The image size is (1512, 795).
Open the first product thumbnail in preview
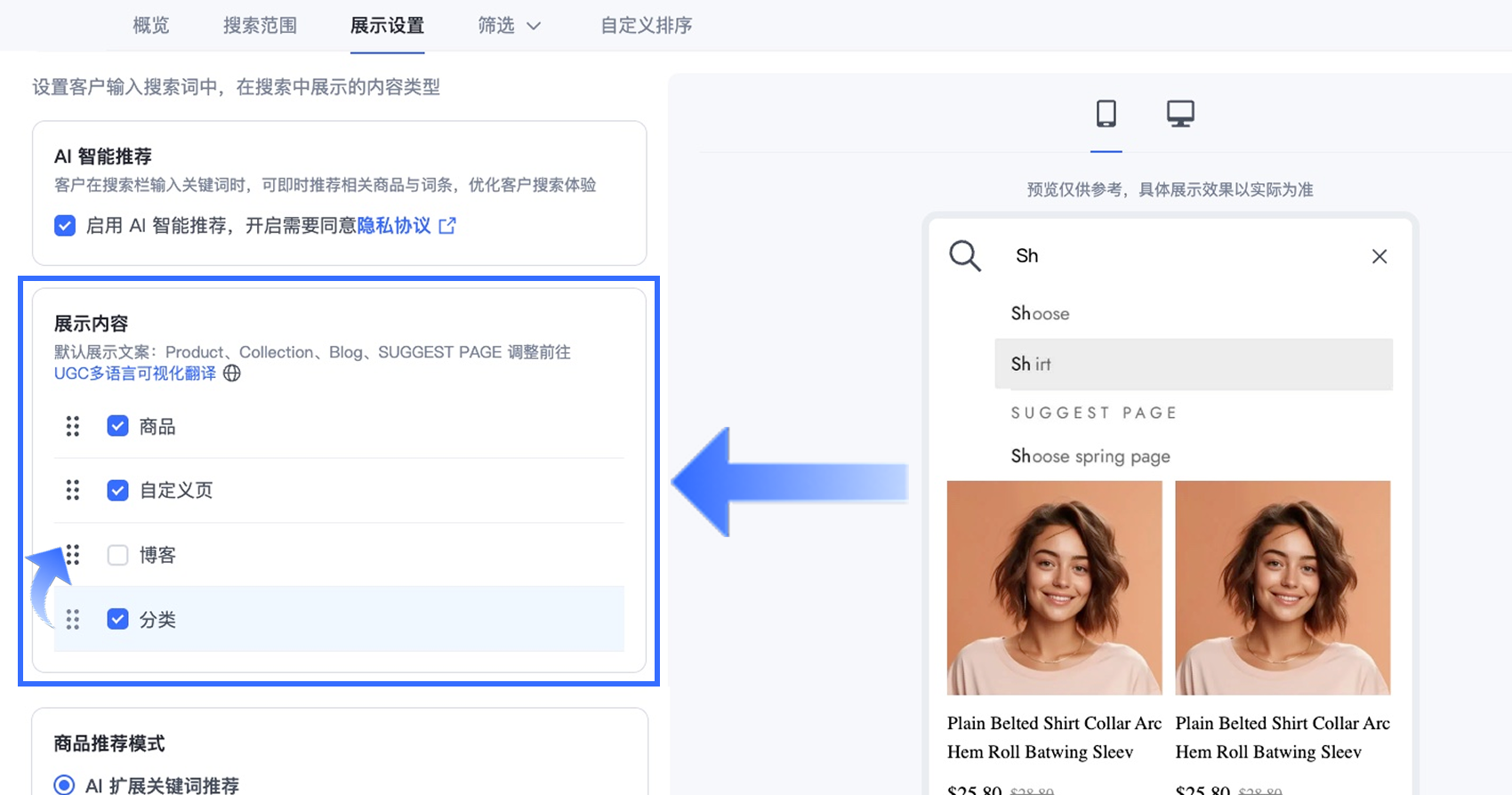(x=1055, y=588)
